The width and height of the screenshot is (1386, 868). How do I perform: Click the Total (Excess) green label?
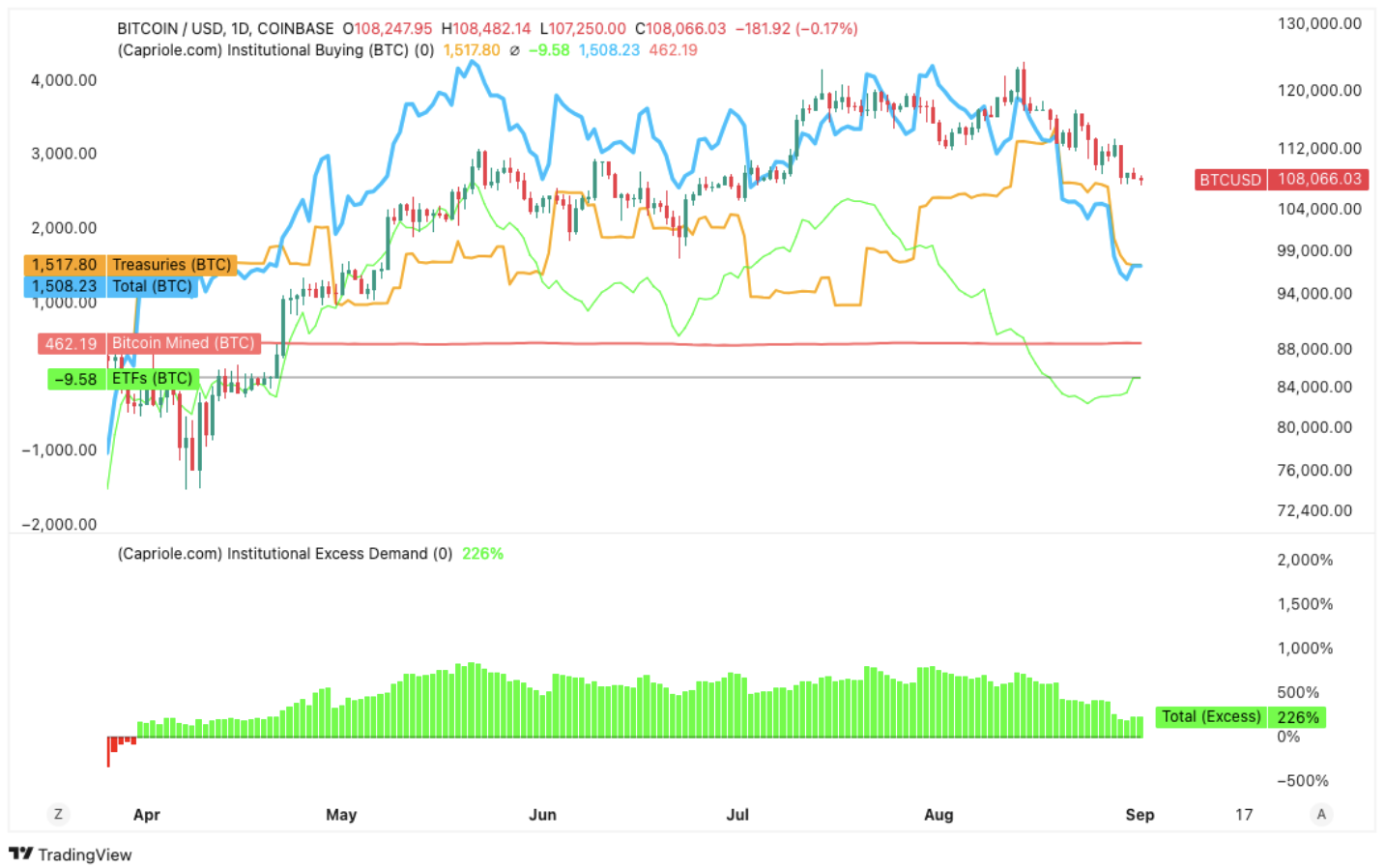tap(1210, 717)
